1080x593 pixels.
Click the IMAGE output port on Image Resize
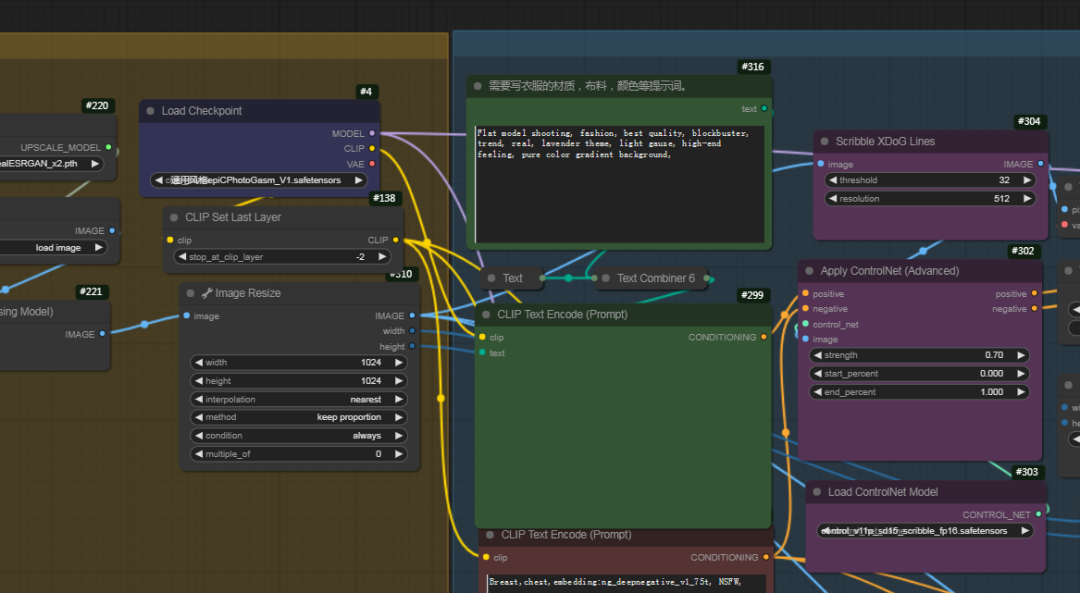(412, 315)
